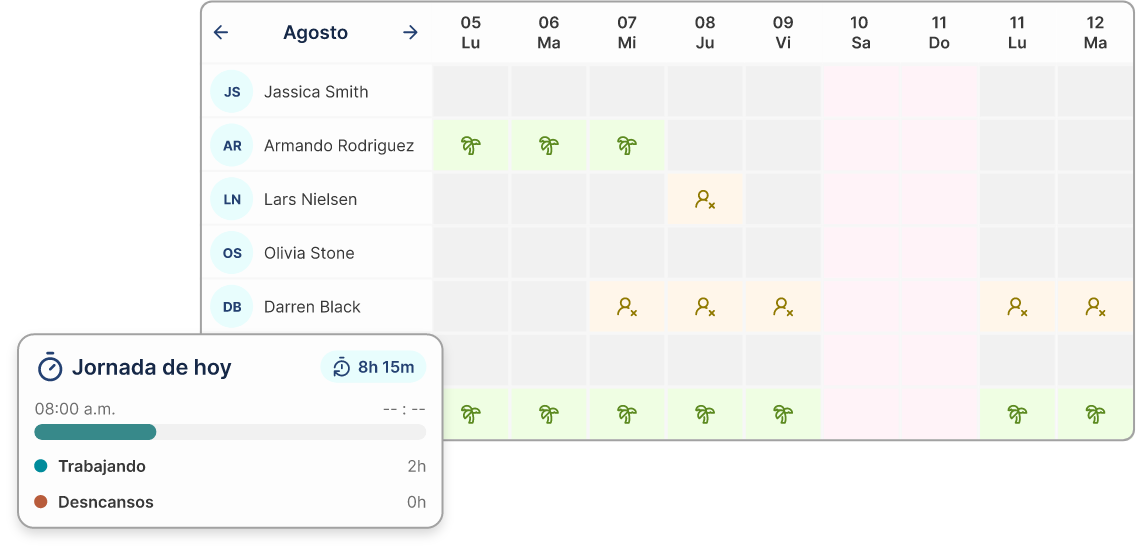
Task: Click the bottom row palm icon on Friday 09
Action: coord(783,414)
